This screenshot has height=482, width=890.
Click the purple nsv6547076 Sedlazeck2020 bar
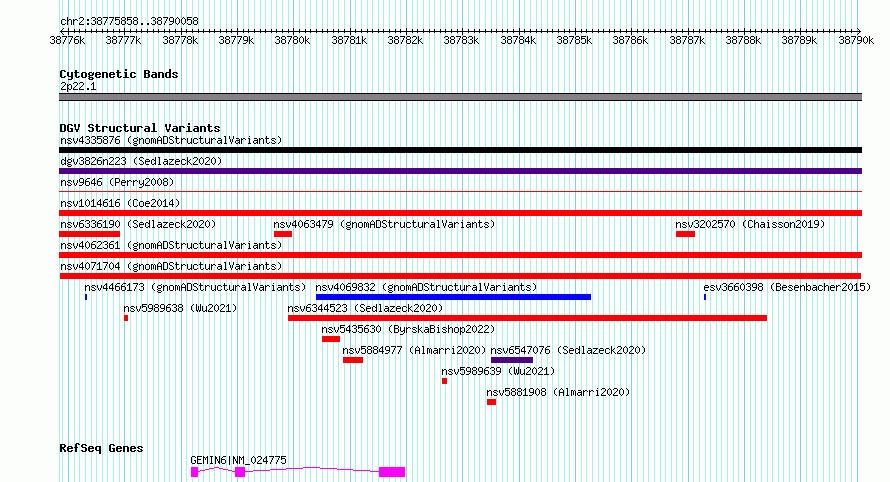coord(512,360)
